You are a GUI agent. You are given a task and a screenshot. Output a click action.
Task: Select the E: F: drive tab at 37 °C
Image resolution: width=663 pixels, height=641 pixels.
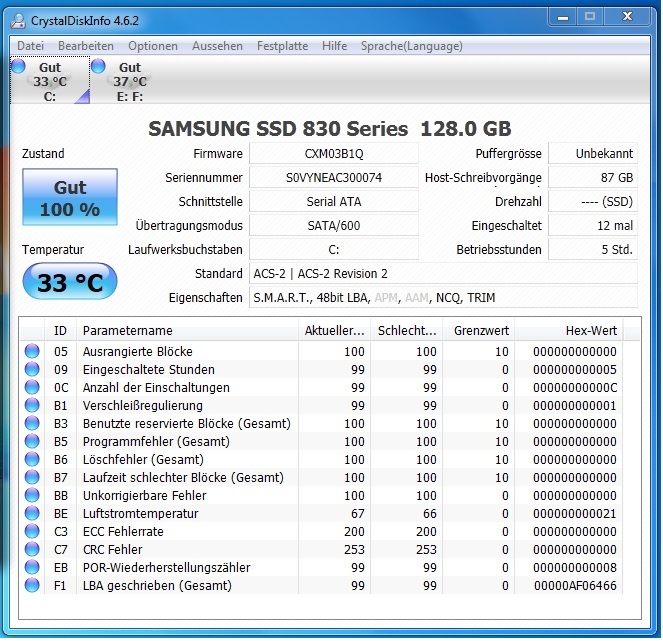point(130,81)
